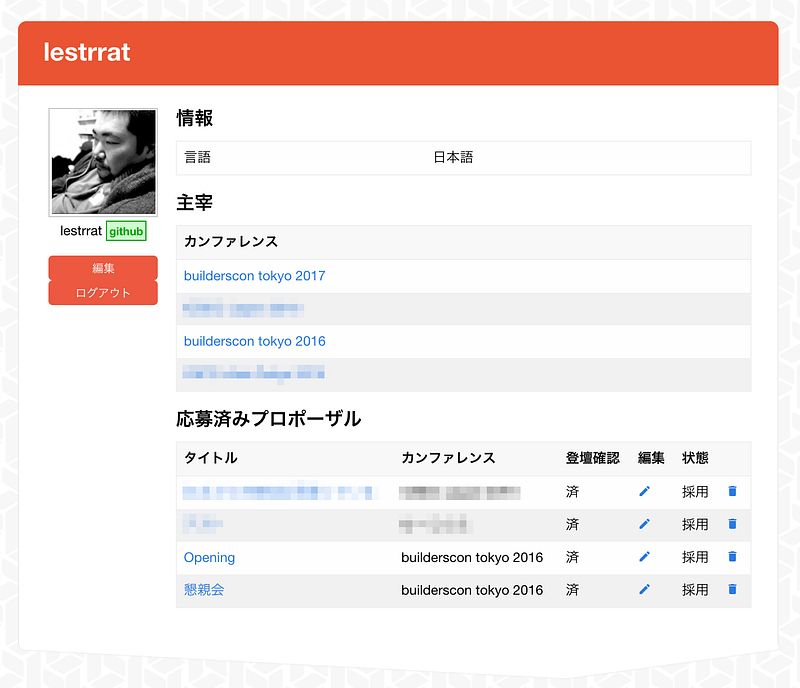Click the lestrrat profile photo
The width and height of the screenshot is (800, 688).
(x=103, y=162)
